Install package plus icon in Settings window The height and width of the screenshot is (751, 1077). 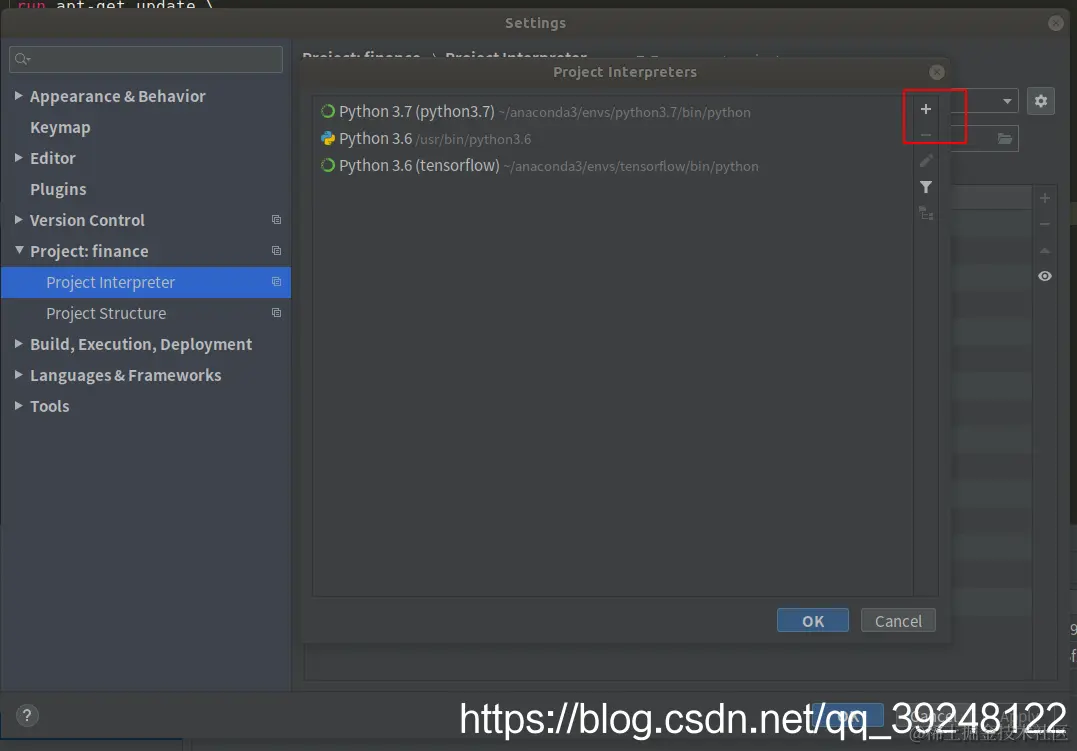pos(1045,199)
